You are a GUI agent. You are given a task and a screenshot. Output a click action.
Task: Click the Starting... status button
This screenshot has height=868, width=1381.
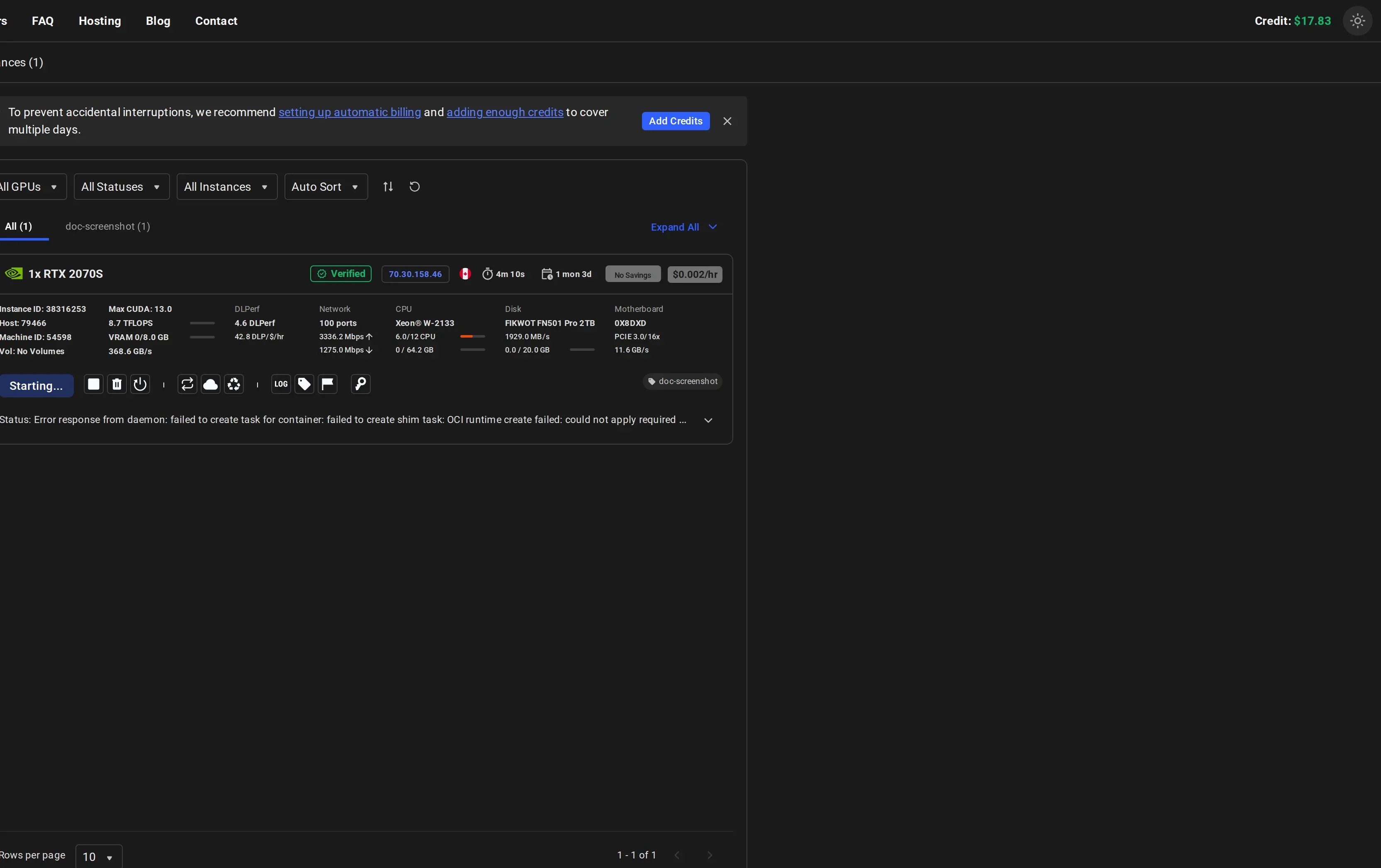point(36,386)
